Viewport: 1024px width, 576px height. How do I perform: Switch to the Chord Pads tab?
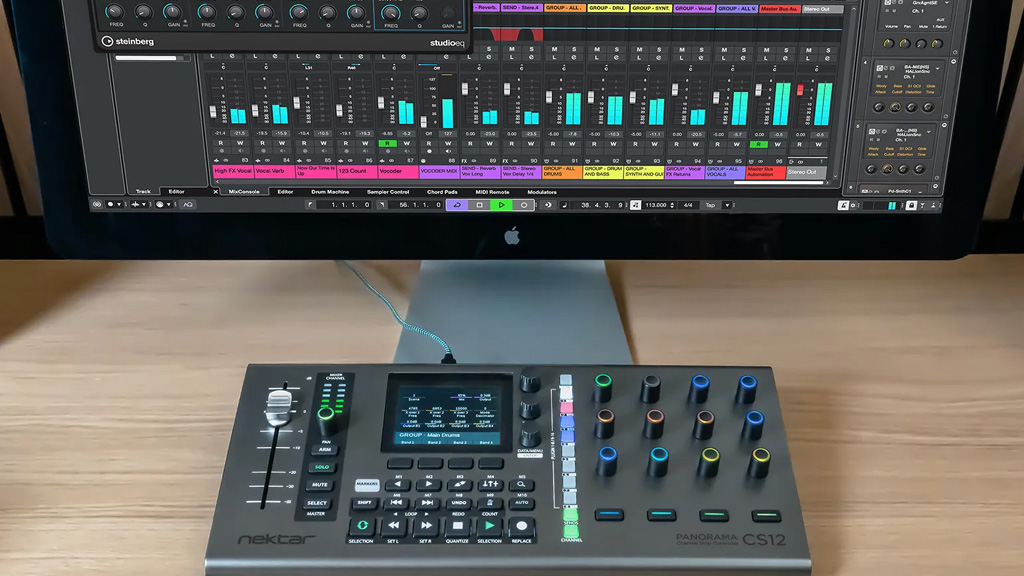pyautogui.click(x=442, y=192)
